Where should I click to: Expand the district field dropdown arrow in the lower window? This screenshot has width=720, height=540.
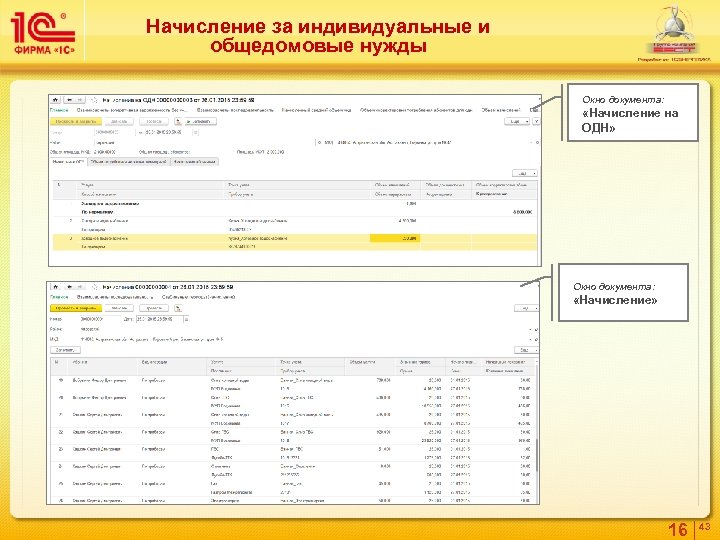(531, 330)
